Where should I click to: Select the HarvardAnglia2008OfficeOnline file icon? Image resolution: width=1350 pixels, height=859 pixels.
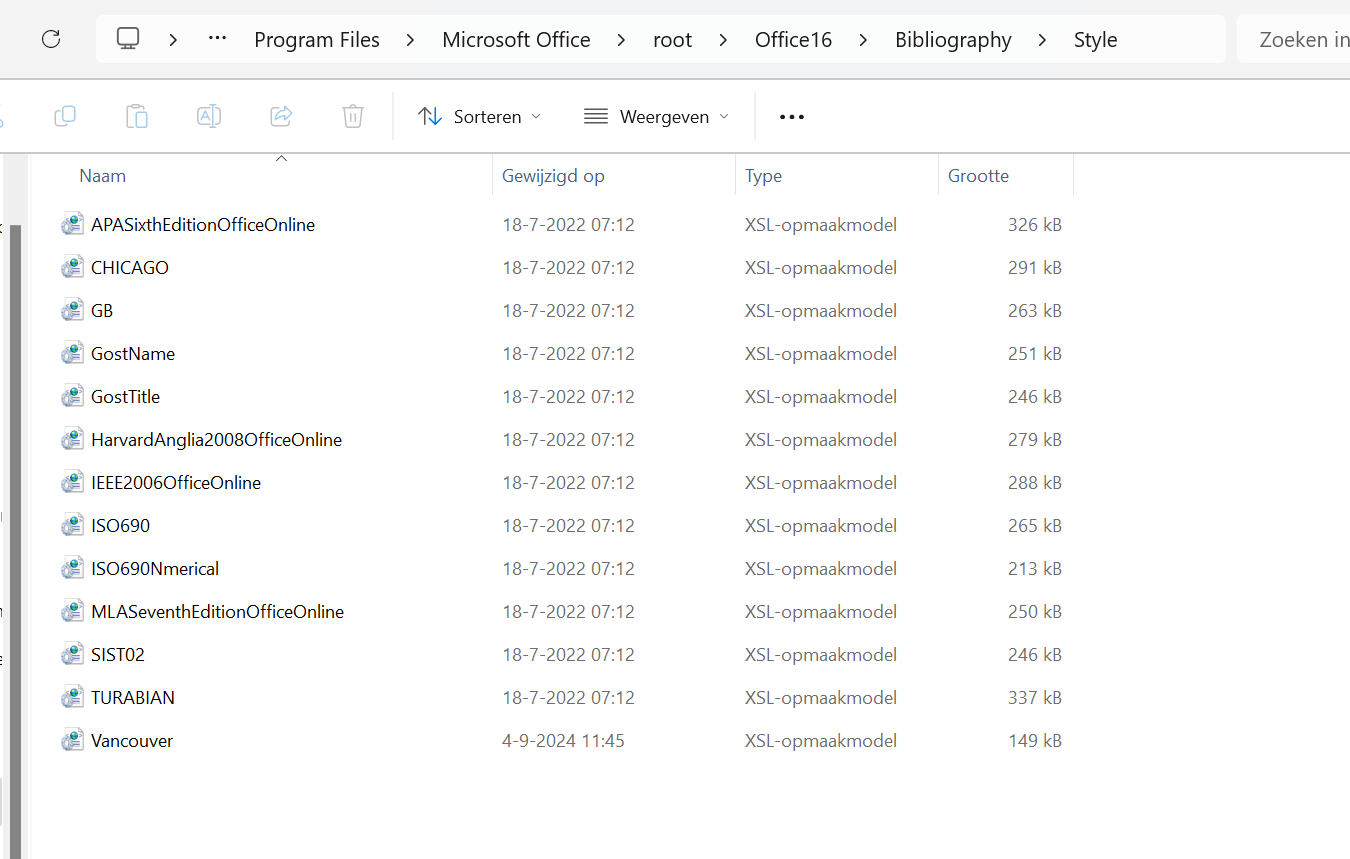[72, 440]
